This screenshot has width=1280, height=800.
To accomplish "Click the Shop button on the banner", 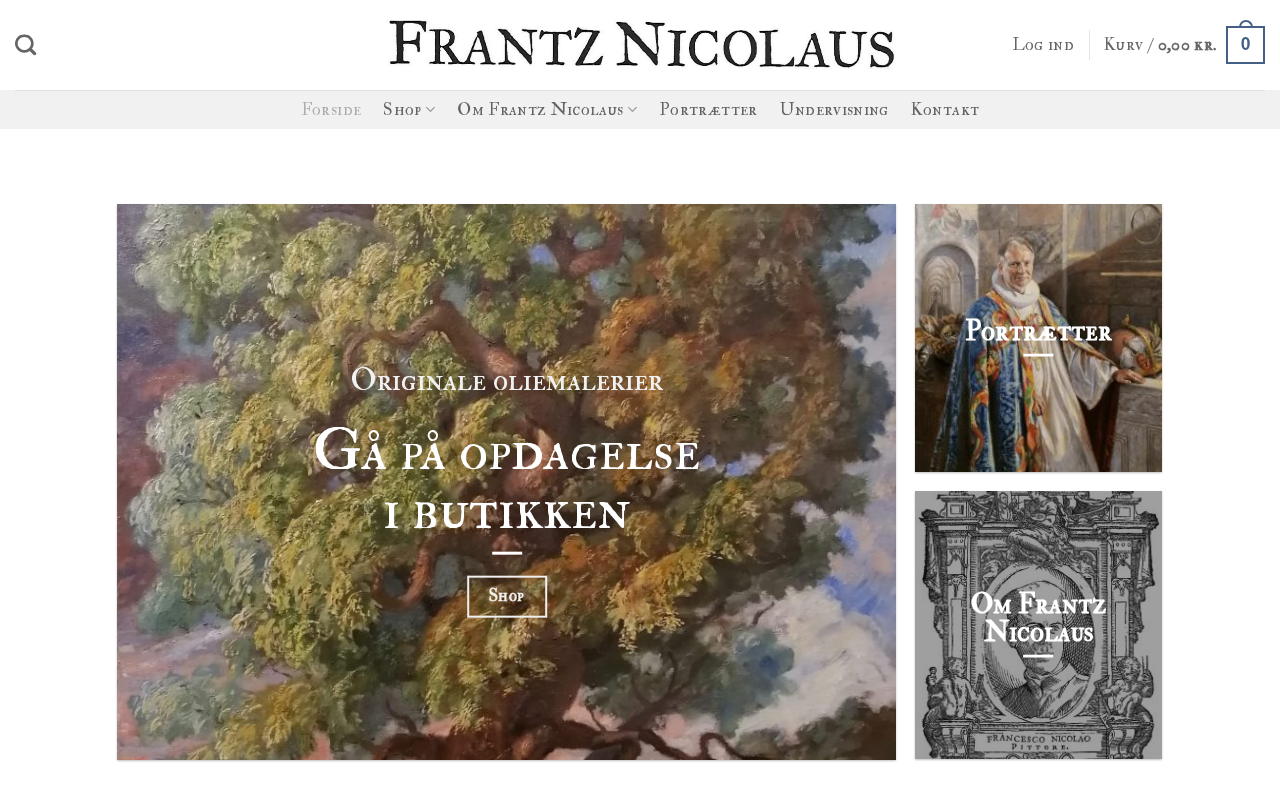I will click(507, 596).
